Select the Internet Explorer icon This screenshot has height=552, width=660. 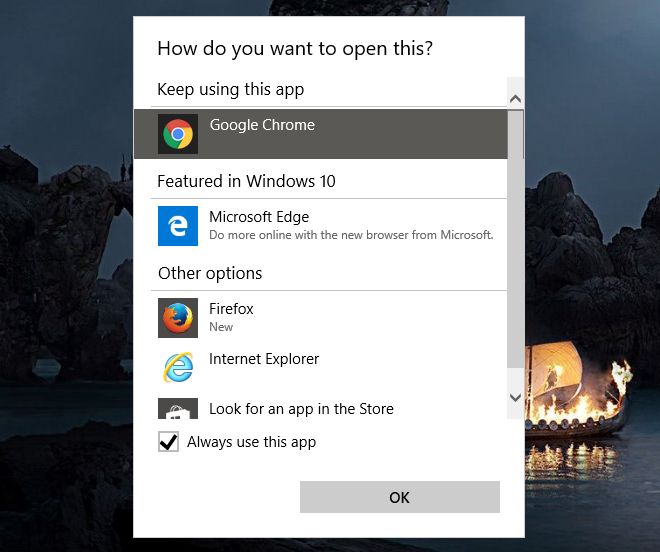click(178, 368)
